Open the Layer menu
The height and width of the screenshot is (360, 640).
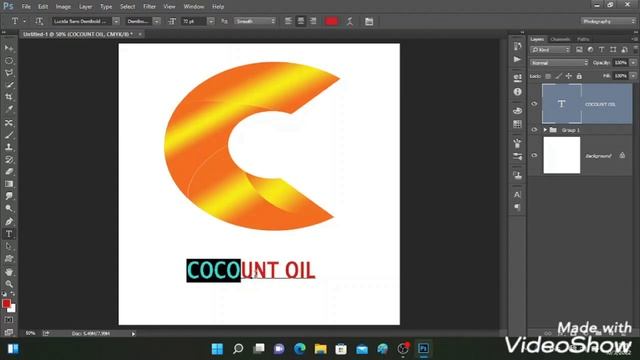tap(85, 7)
